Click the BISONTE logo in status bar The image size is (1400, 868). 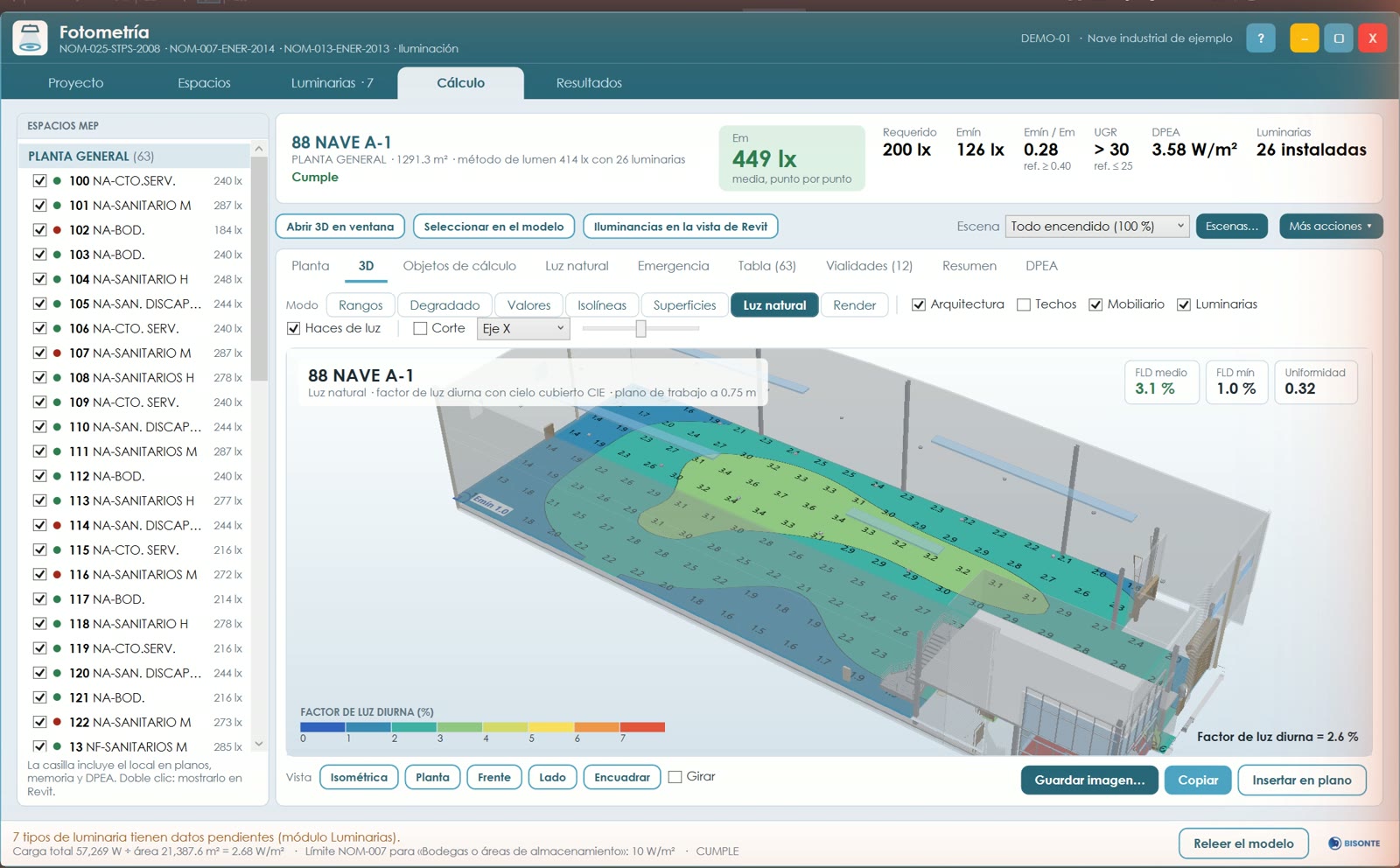tap(1354, 843)
